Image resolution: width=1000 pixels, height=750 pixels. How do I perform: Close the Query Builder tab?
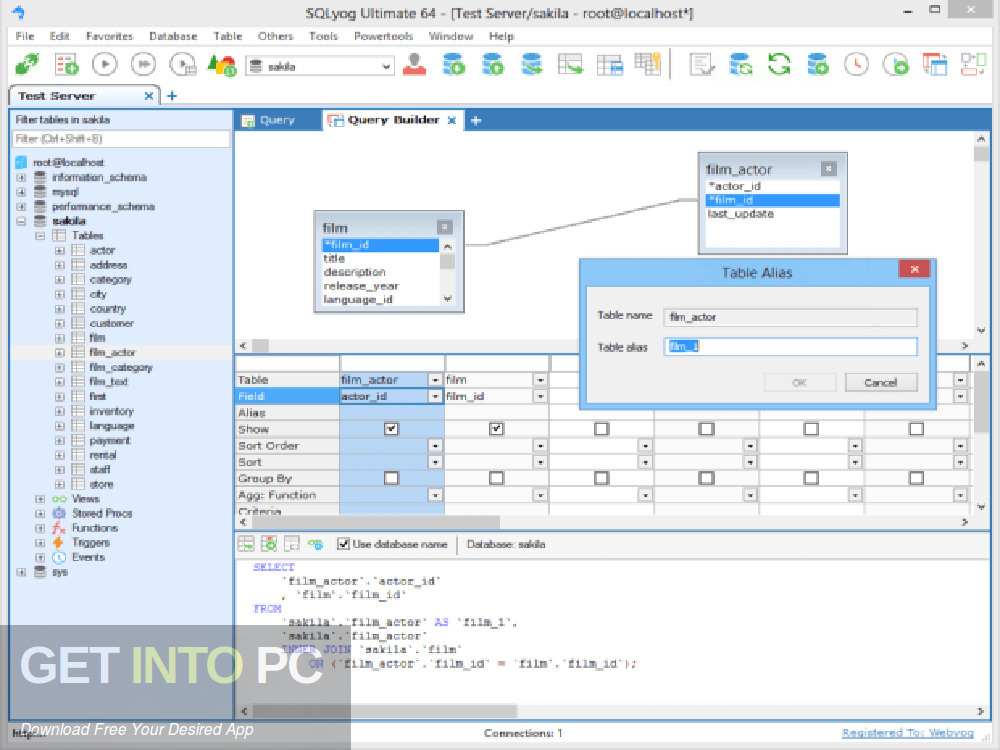pos(452,121)
